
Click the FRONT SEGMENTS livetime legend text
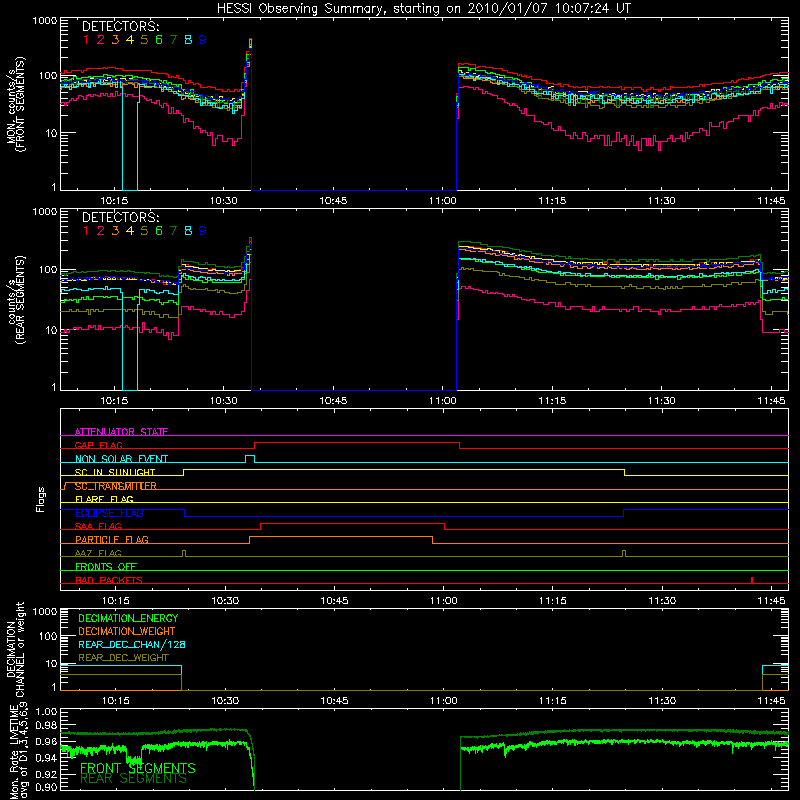pyautogui.click(x=138, y=768)
